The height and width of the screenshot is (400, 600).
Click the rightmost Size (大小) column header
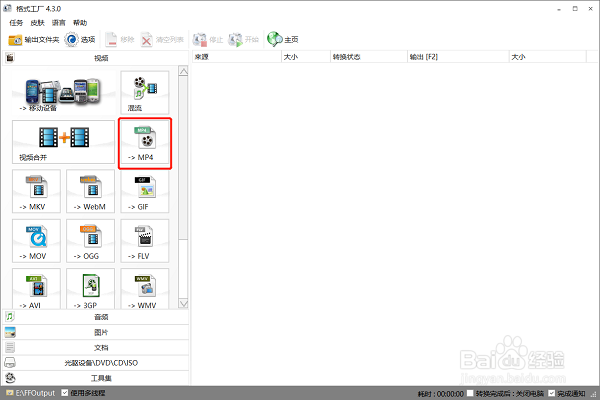pyautogui.click(x=548, y=57)
